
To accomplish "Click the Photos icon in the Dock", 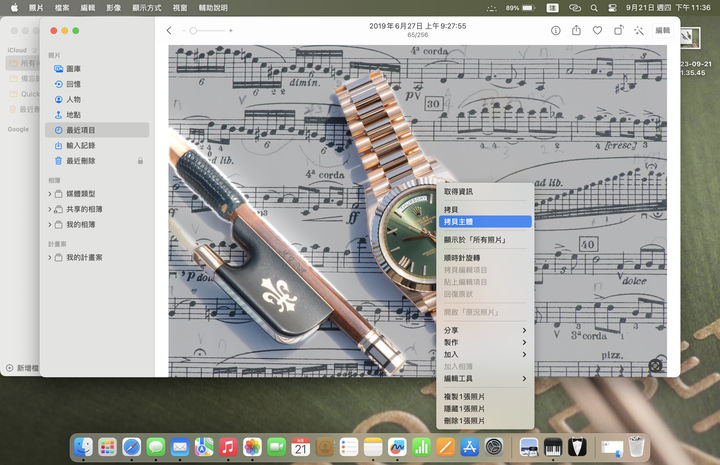I will (x=252, y=447).
